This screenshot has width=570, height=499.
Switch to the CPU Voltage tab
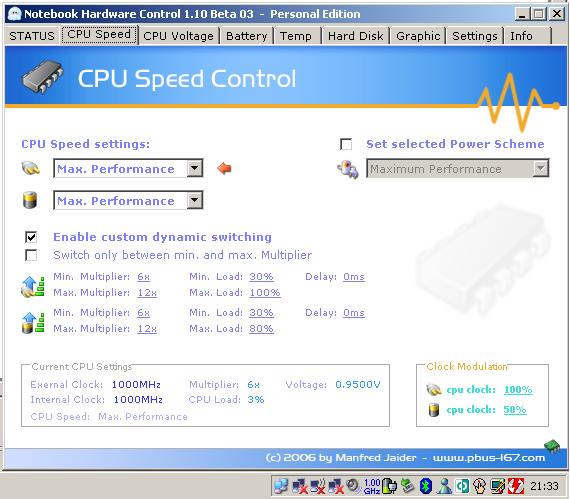click(x=178, y=36)
